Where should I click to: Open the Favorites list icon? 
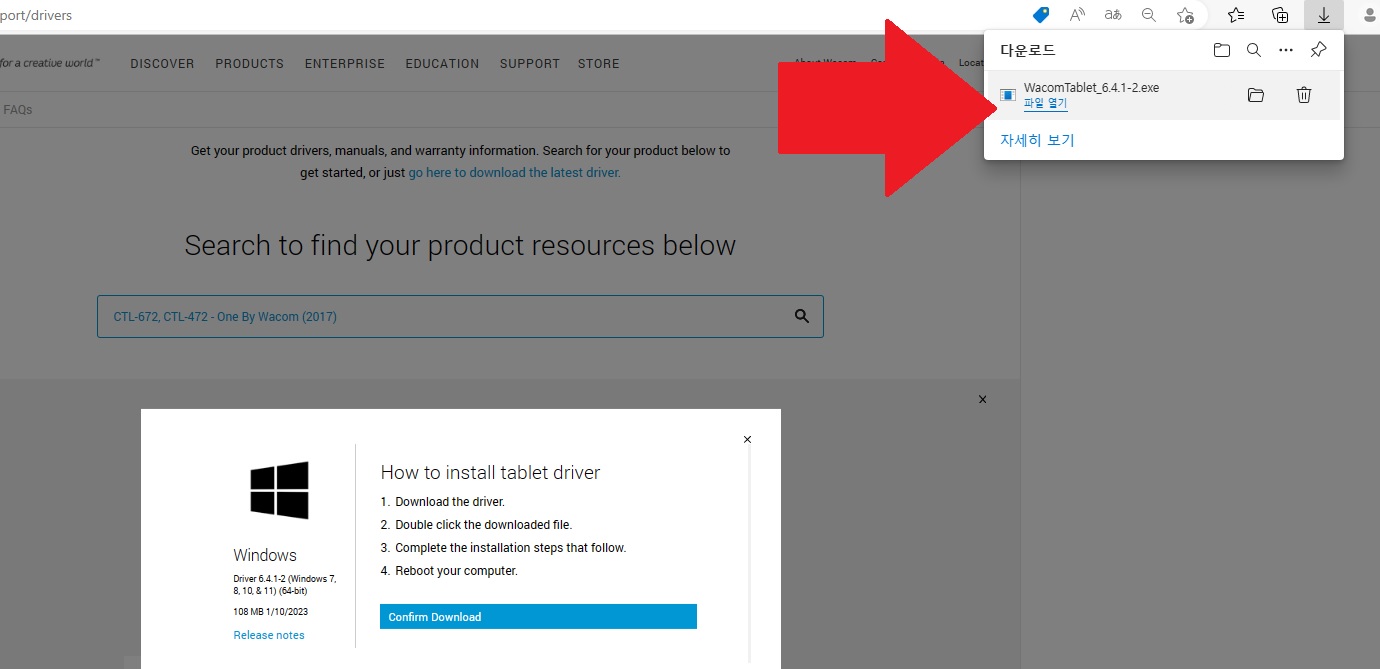pos(1236,15)
